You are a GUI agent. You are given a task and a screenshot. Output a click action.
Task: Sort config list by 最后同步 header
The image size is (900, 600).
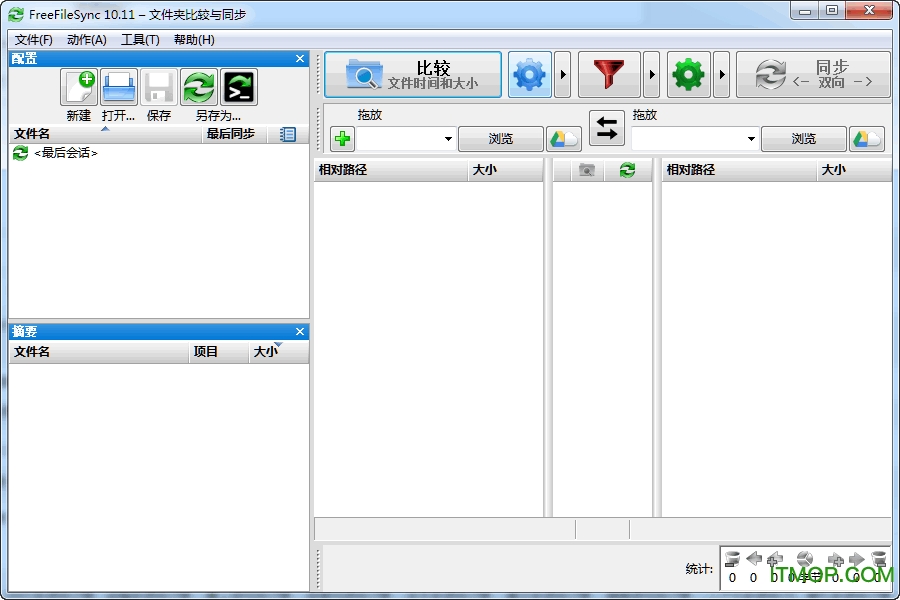point(235,134)
